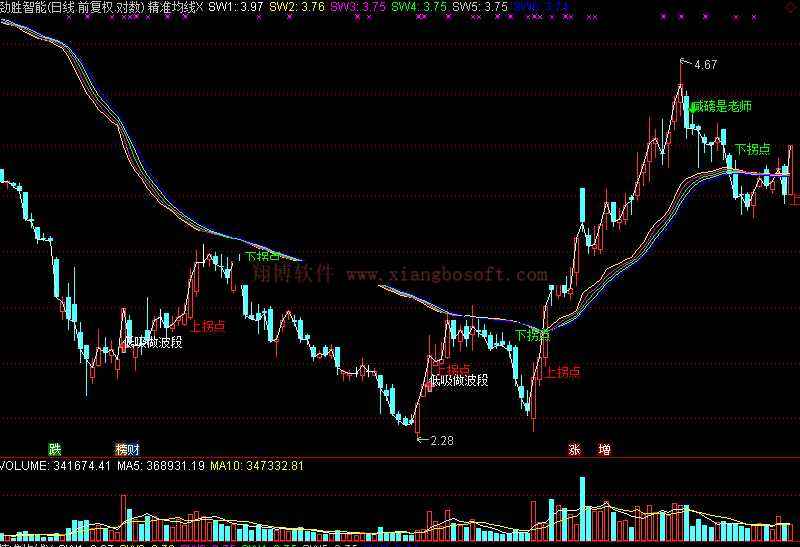Click the 增 event marker

pos(604,450)
